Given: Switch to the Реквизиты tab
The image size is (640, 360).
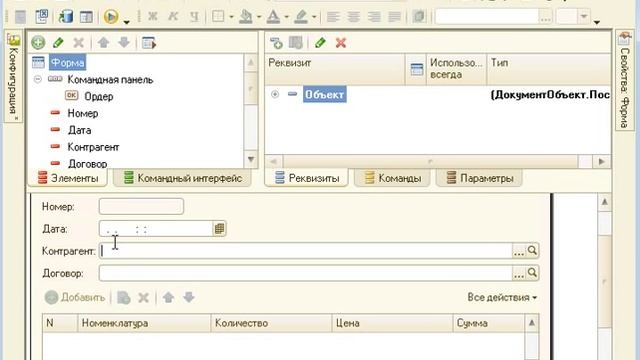Looking at the screenshot, I should (x=307, y=178).
